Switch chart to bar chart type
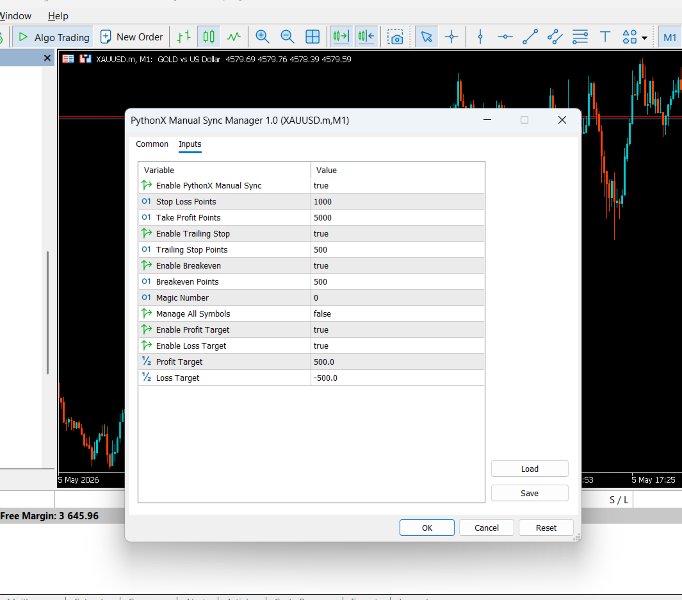This screenshot has width=682, height=600. click(184, 37)
